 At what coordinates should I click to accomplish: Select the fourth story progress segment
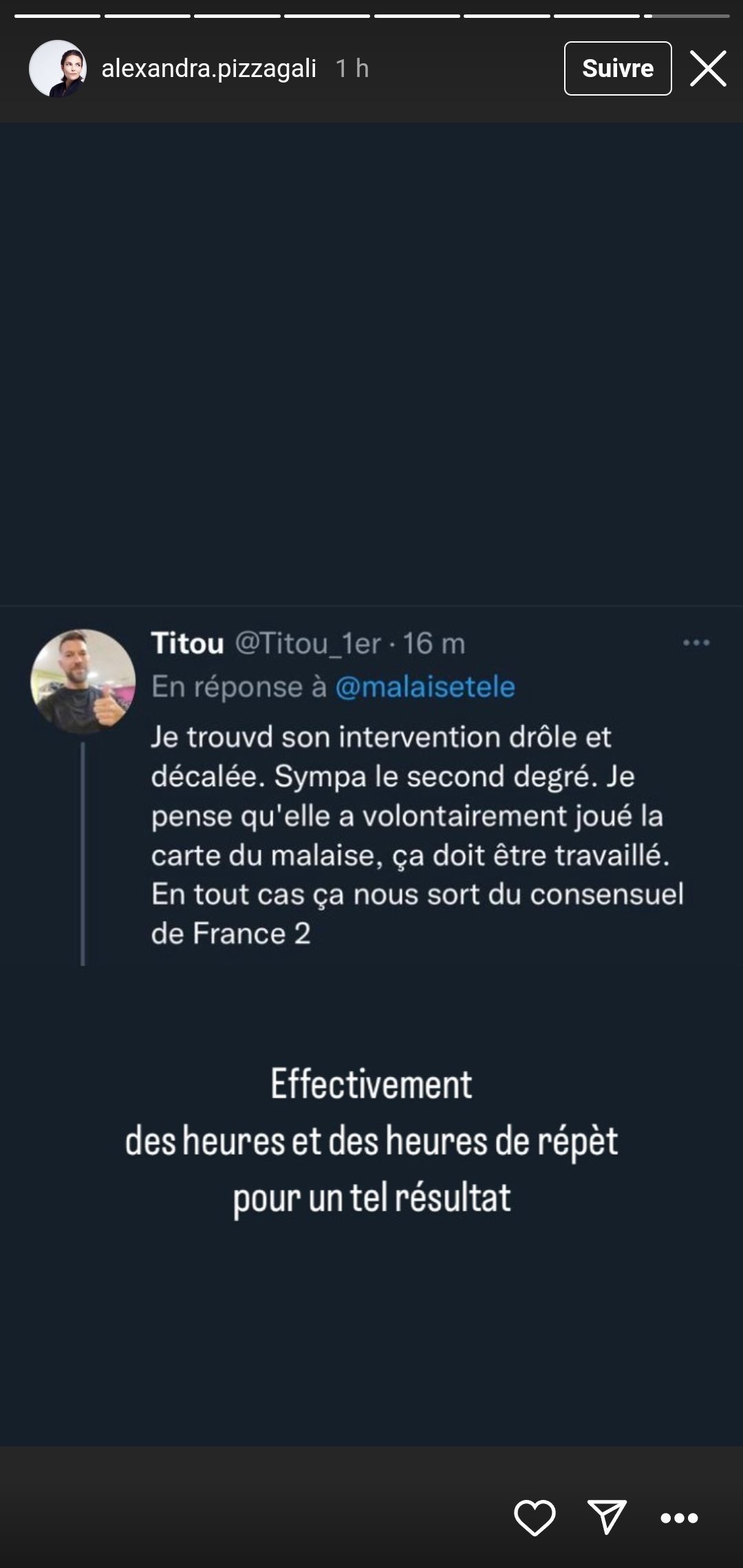(x=327, y=16)
